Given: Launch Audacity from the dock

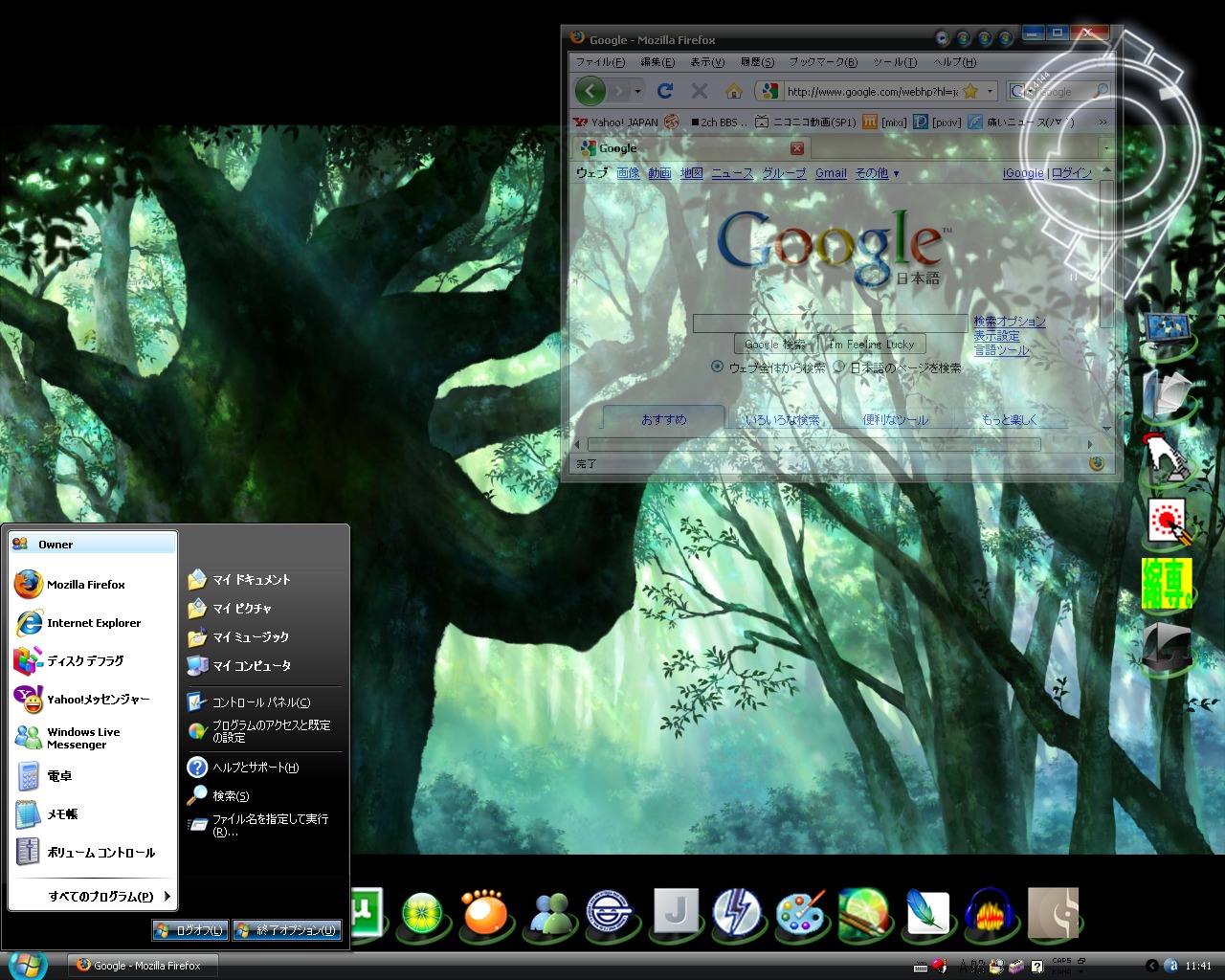Looking at the screenshot, I should pos(990,912).
